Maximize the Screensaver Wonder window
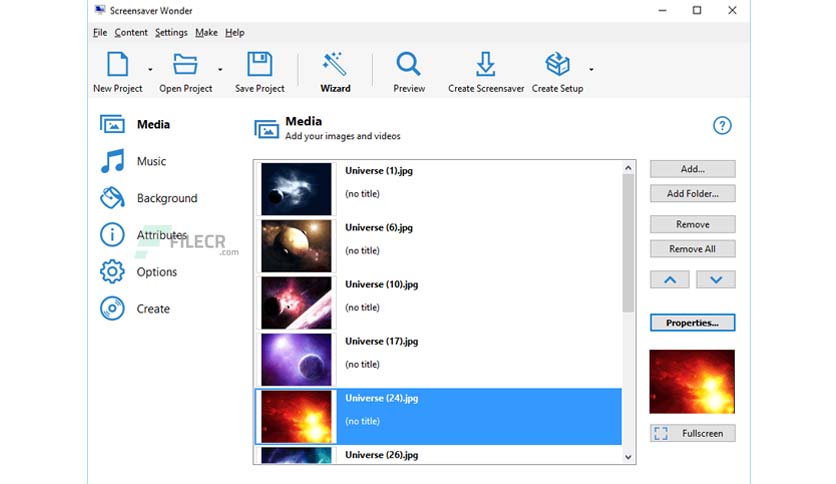This screenshot has height=484, width=836. click(x=697, y=10)
